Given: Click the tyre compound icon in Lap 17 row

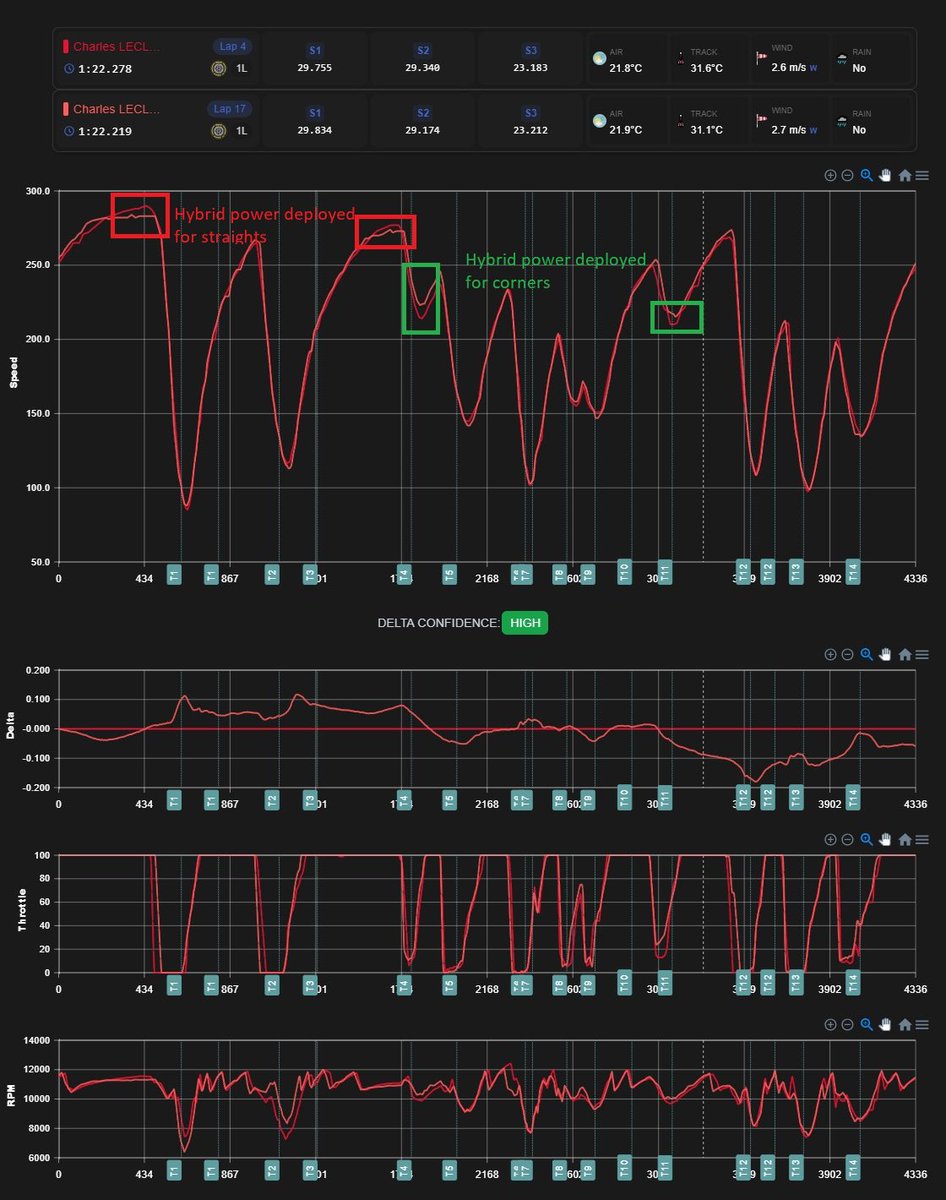Looking at the screenshot, I should (x=218, y=131).
